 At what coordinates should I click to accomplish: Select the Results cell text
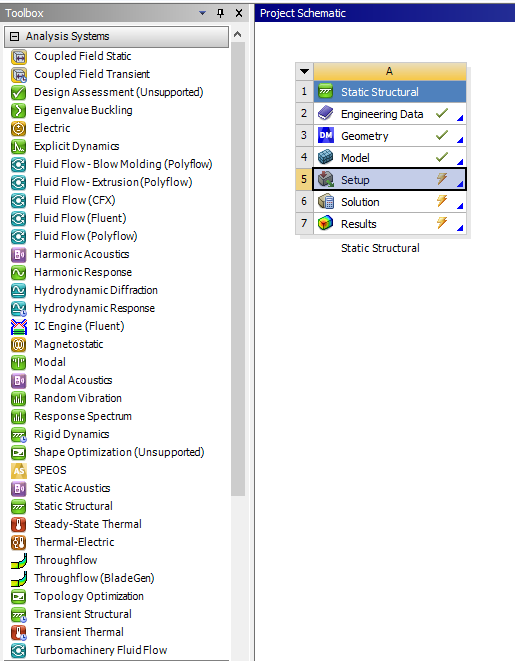[x=359, y=224]
